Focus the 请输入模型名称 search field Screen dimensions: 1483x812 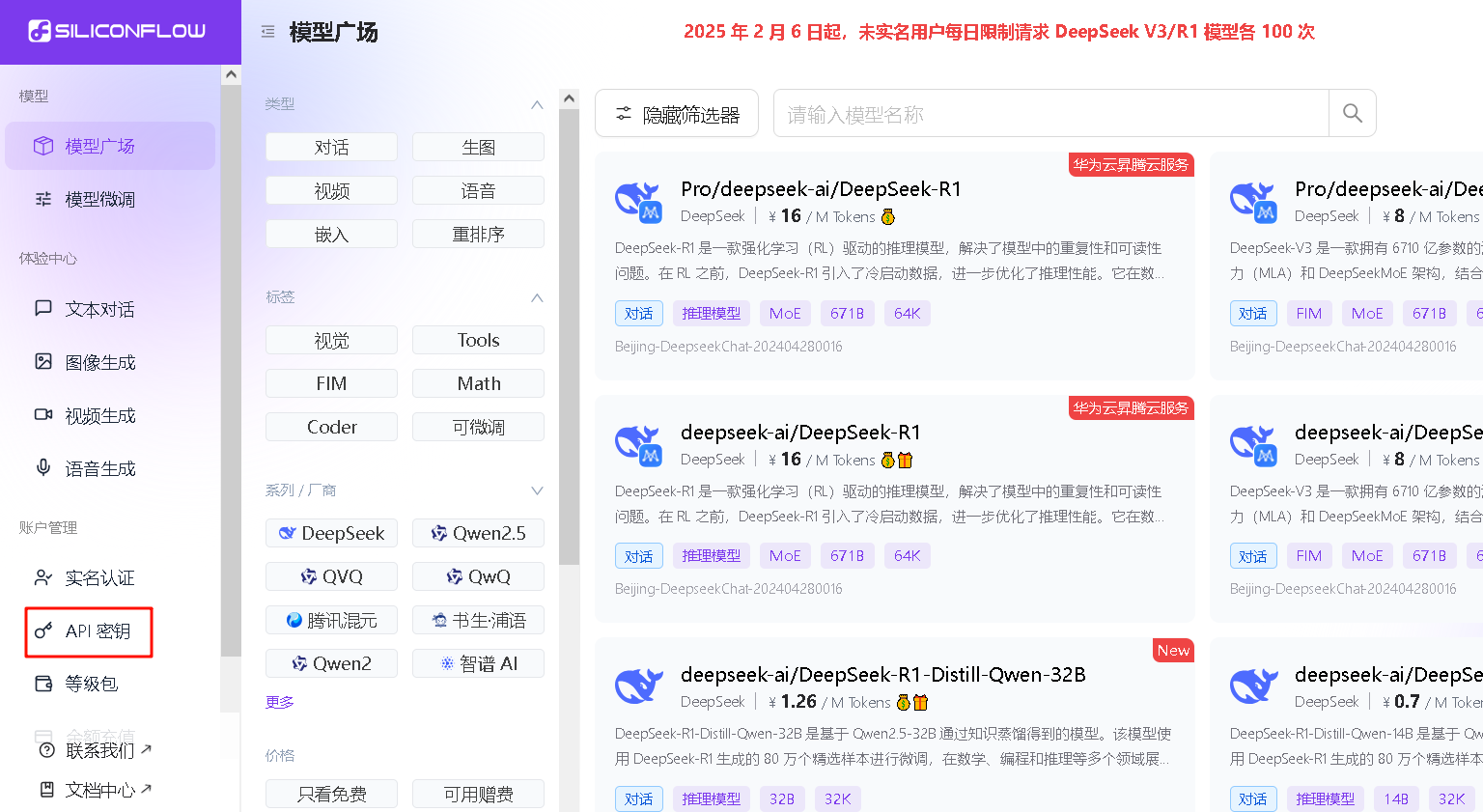[x=1051, y=114]
